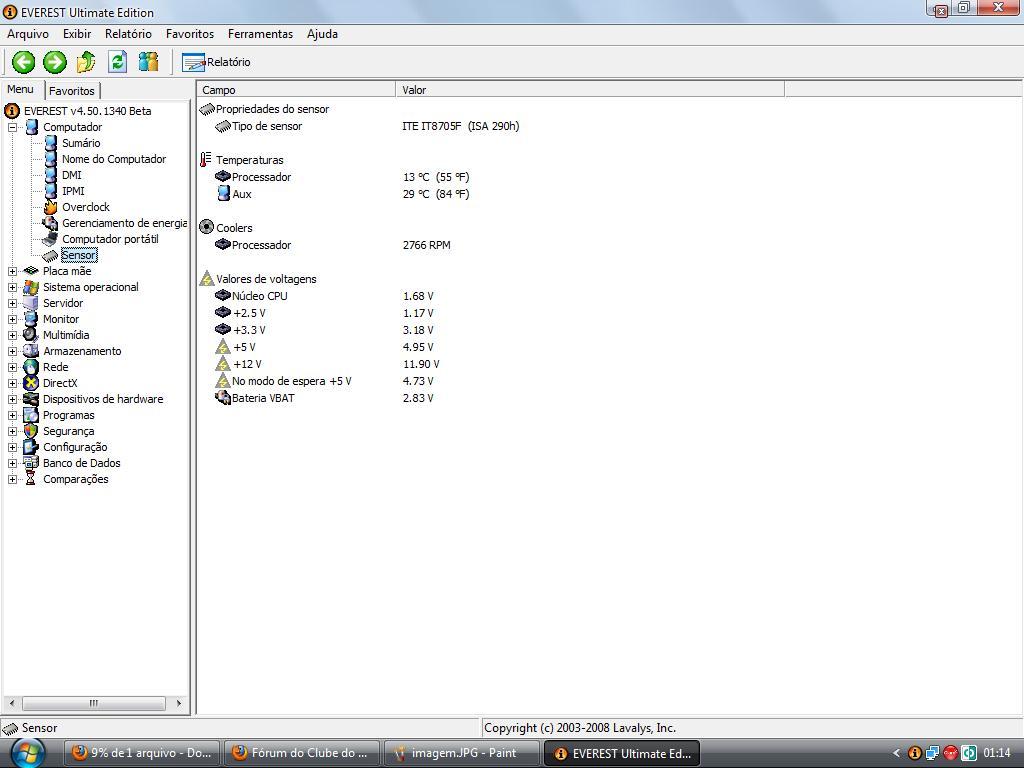Click the Comparações hourglass icon

point(31,479)
